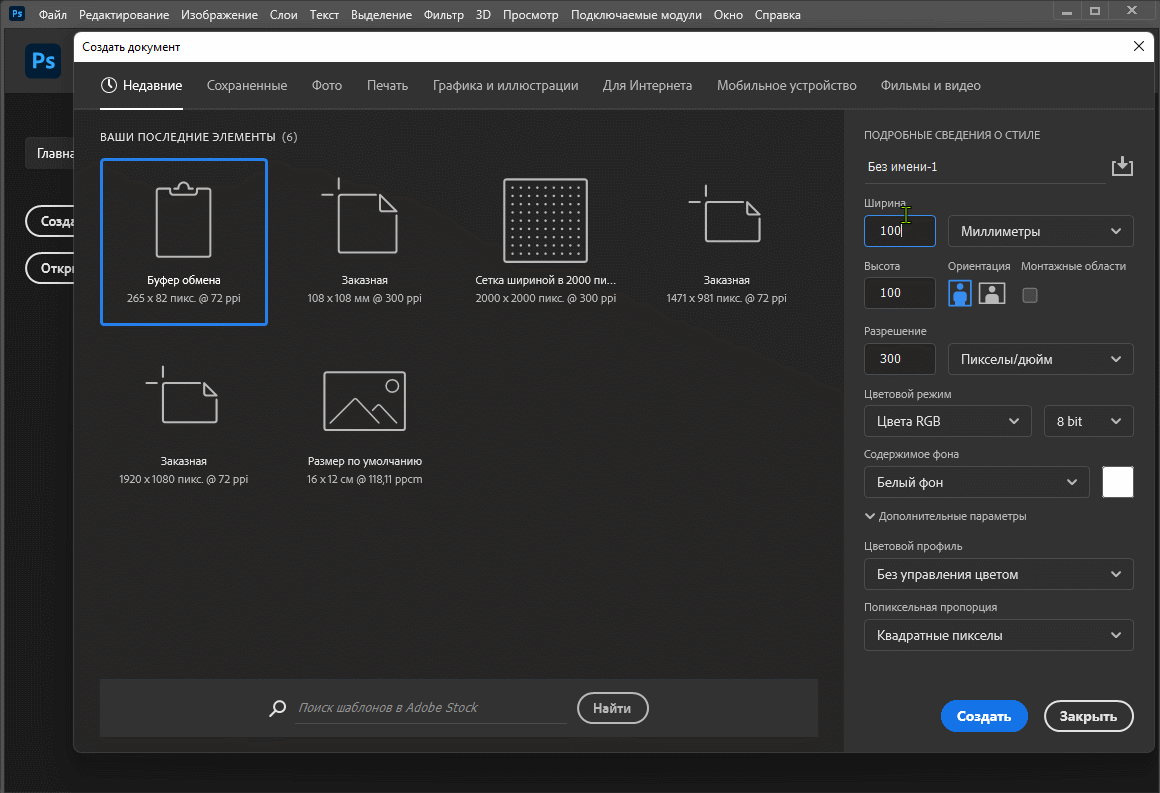This screenshot has width=1160, height=793.
Task: Open the Цвета RGB color mode dropdown
Action: pos(948,422)
